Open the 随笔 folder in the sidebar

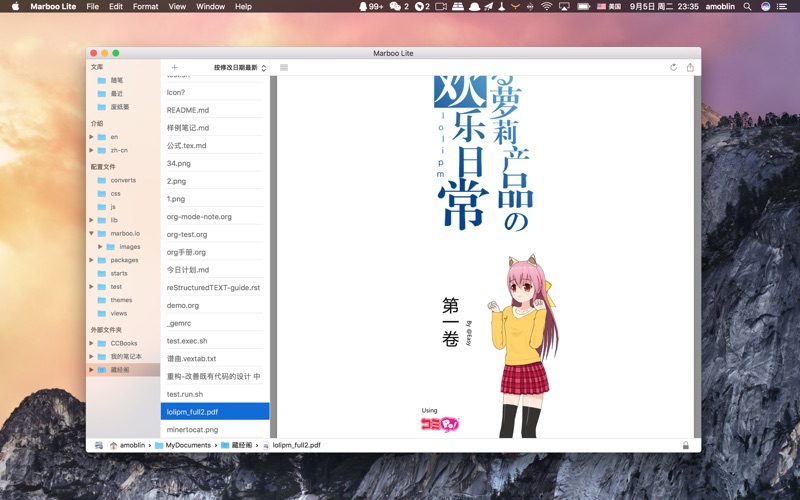[x=116, y=80]
